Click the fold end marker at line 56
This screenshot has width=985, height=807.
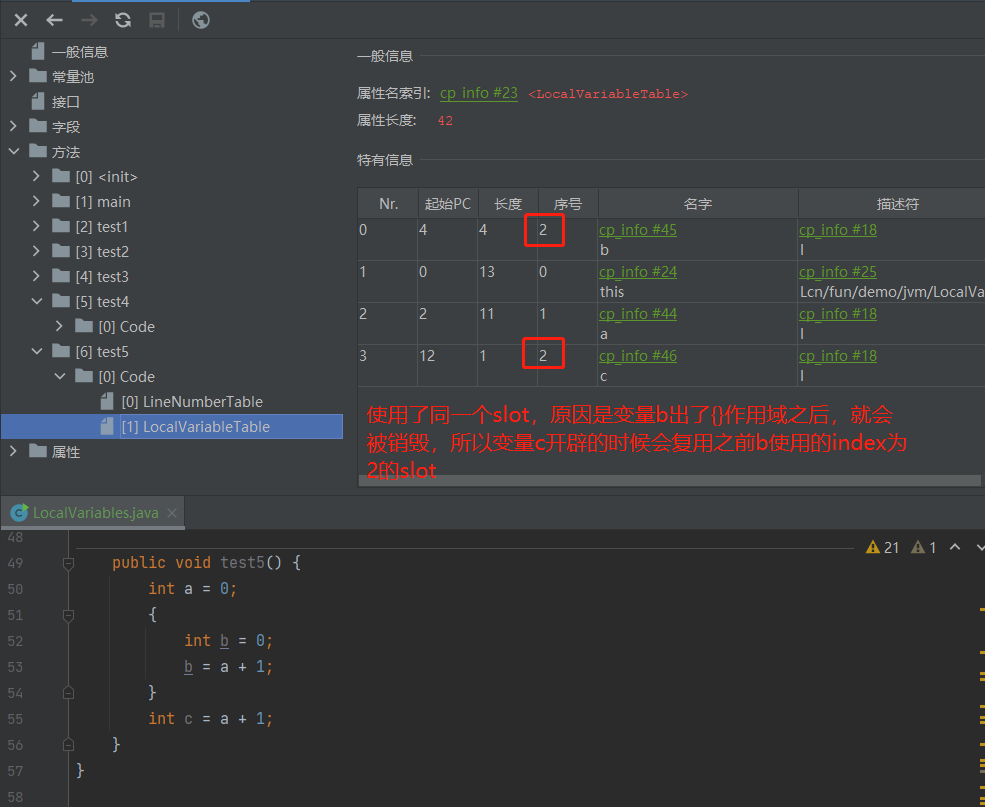(x=68, y=745)
